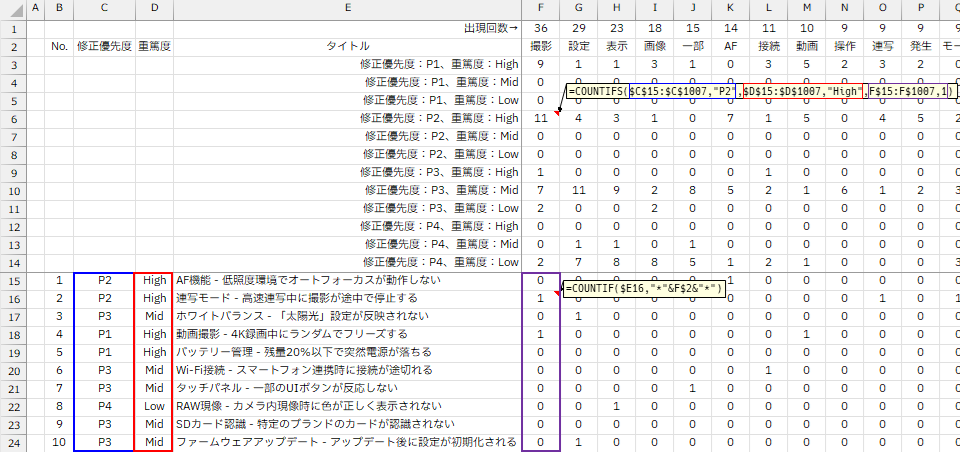Click the 連写モード title cell
960x452 pixels.
pyautogui.click(x=347, y=298)
